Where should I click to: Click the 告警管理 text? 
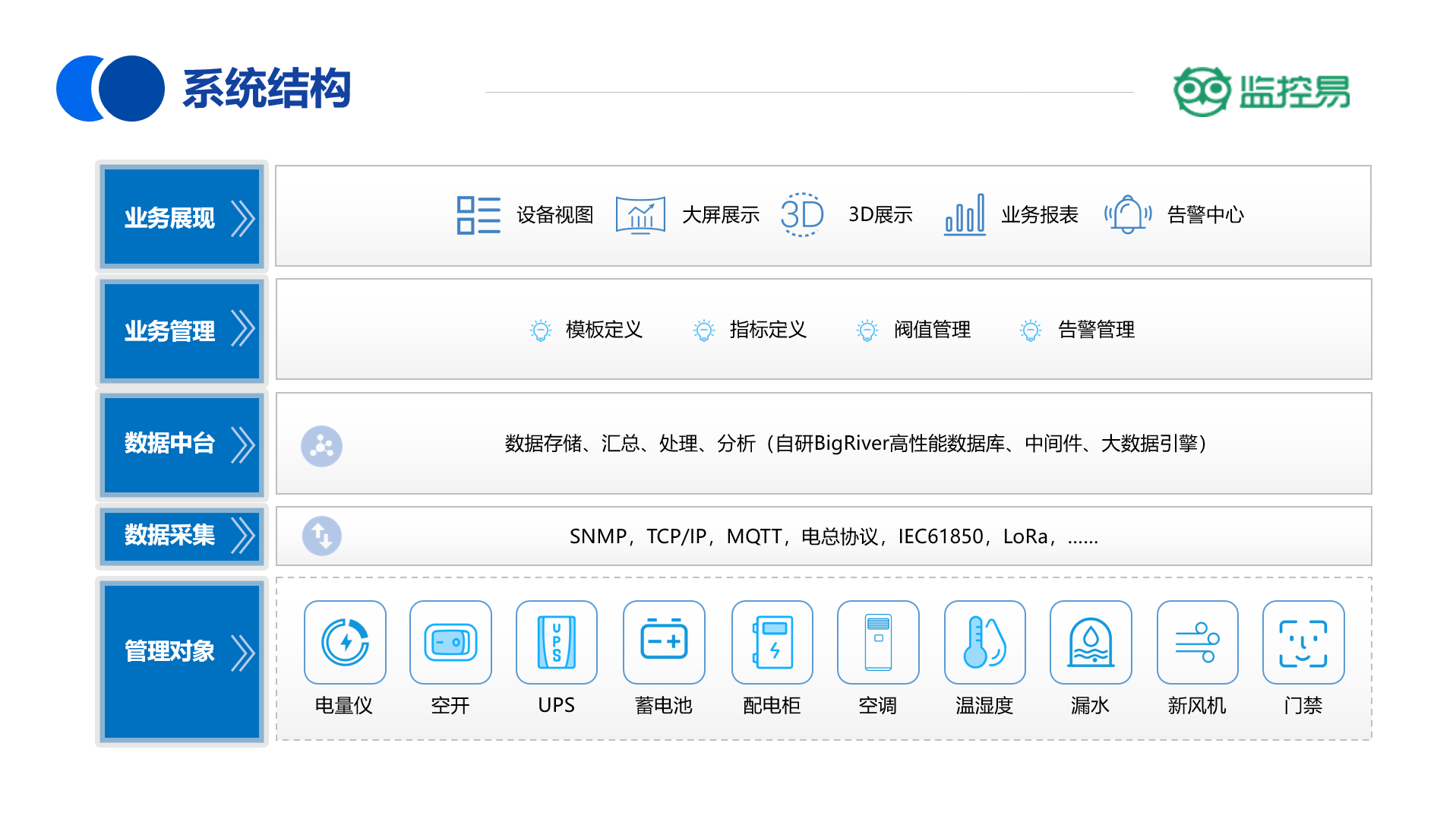pos(1096,330)
